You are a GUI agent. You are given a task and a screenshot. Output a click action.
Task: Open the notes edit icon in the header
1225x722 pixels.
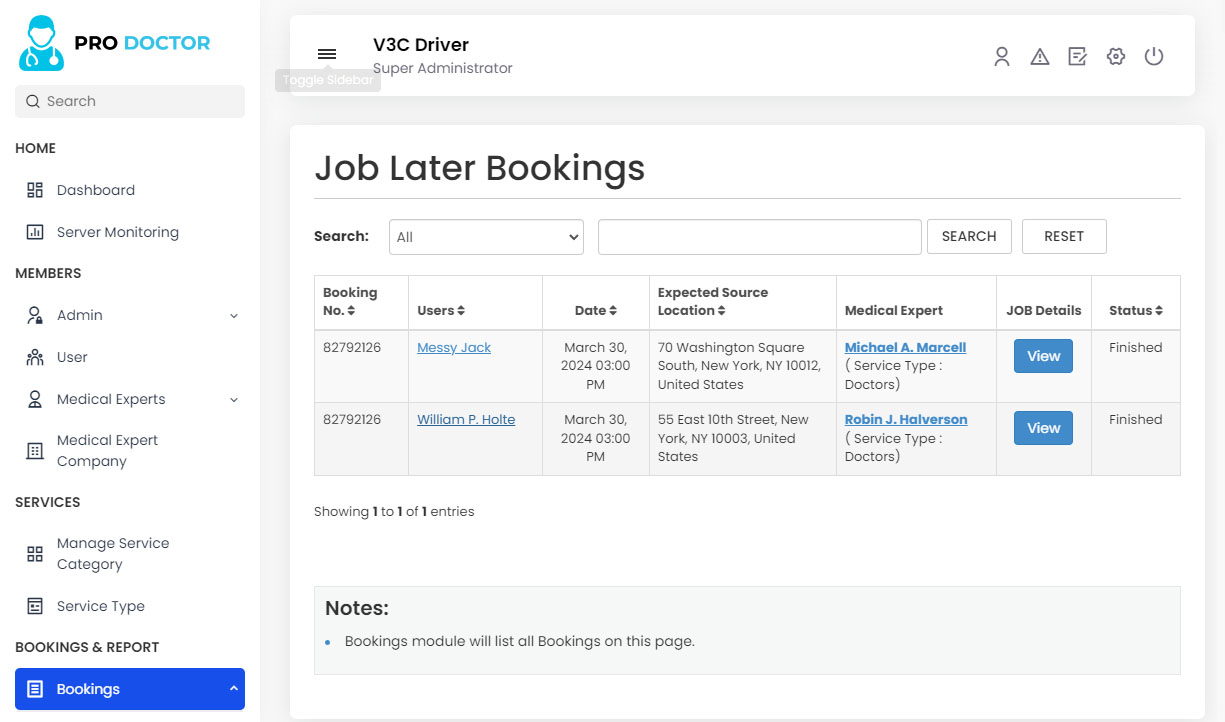click(1077, 57)
